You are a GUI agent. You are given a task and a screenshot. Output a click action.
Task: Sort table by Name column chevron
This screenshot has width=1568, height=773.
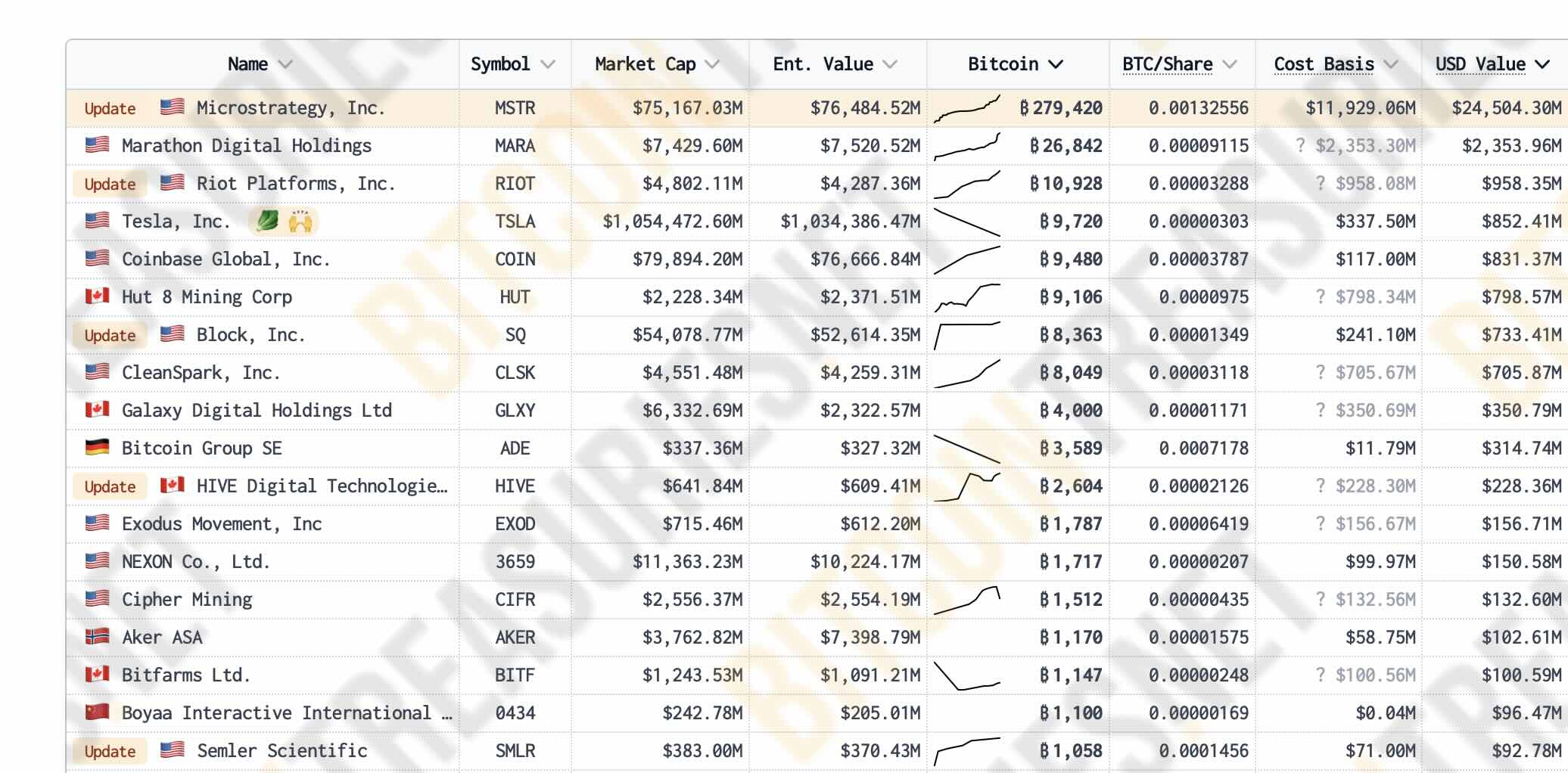pos(285,64)
